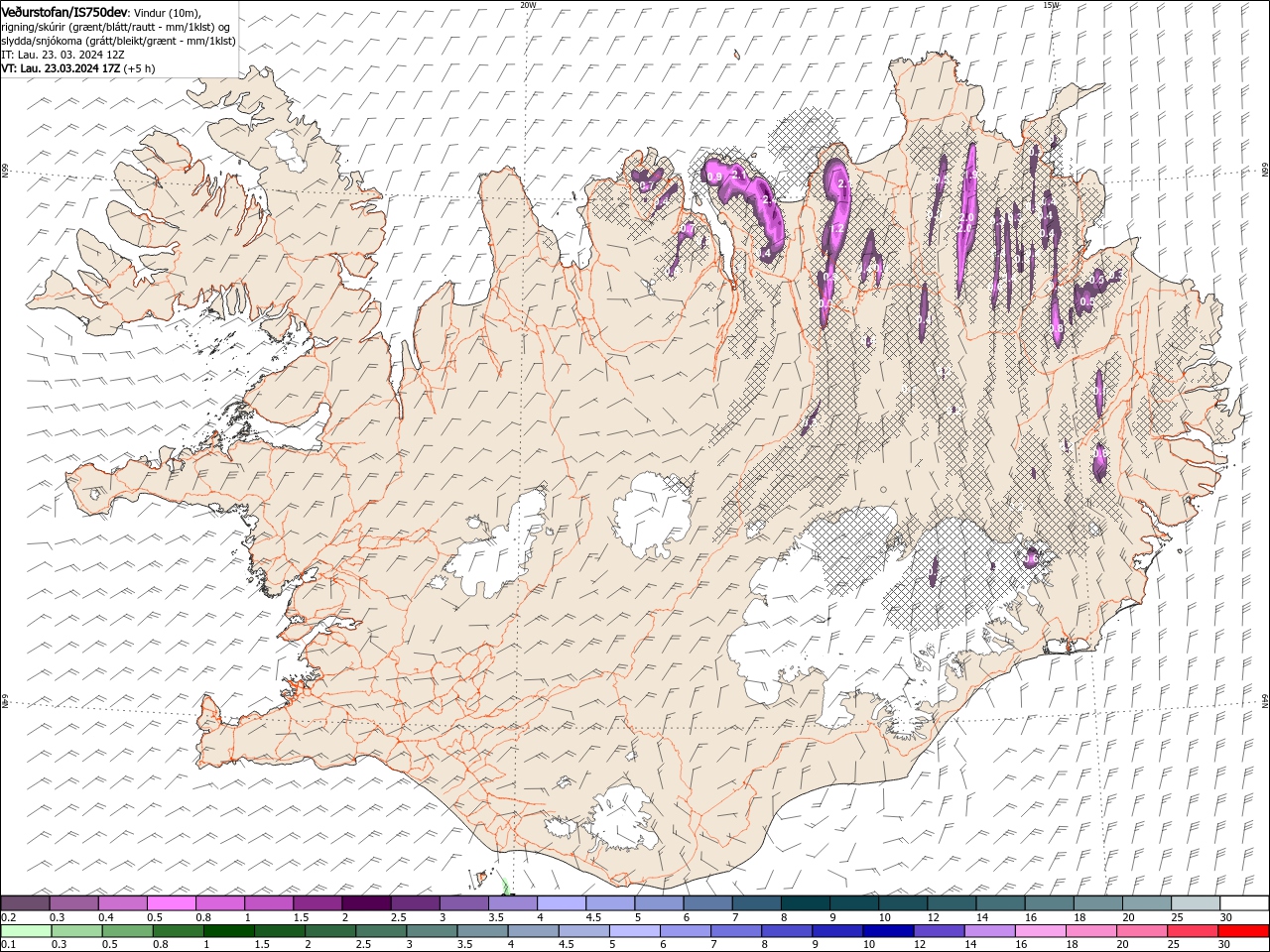Pick the white 30 swatch in snow legend
This screenshot has width=1270, height=952.
point(1245,903)
